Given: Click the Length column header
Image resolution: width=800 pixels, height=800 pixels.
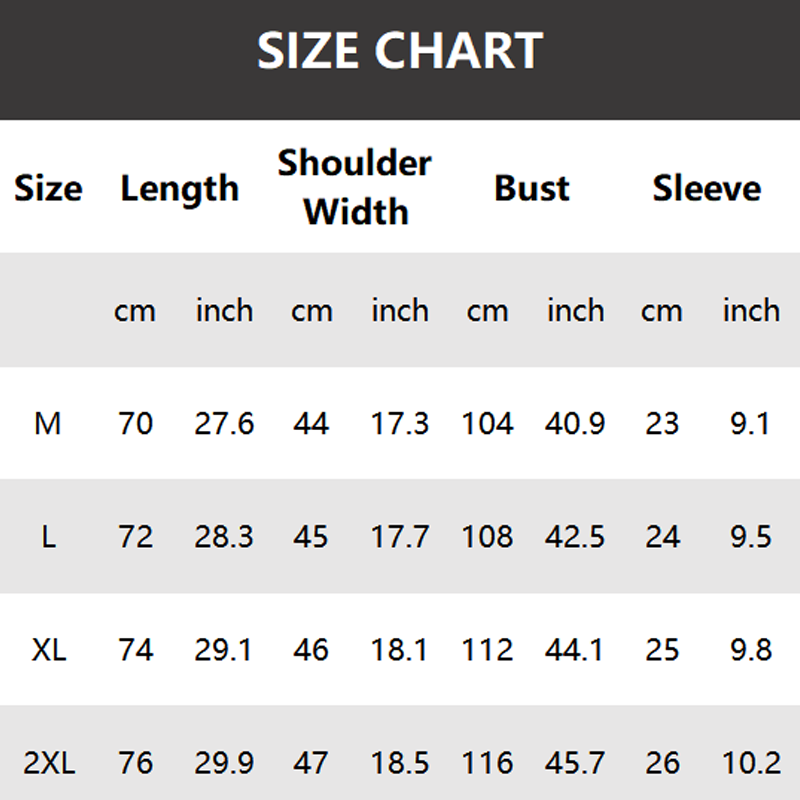Looking at the screenshot, I should pyautogui.click(x=180, y=188).
